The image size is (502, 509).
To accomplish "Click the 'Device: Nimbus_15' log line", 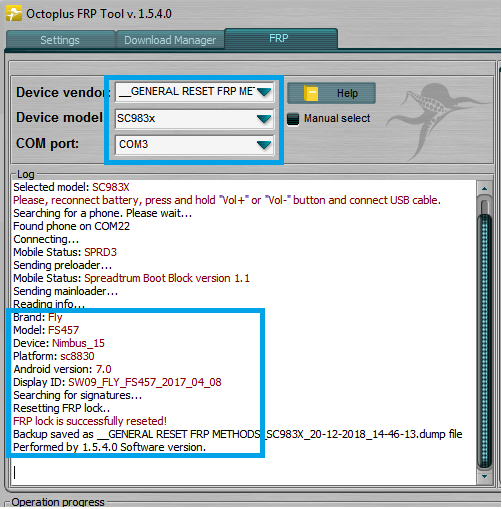I will click(59, 343).
